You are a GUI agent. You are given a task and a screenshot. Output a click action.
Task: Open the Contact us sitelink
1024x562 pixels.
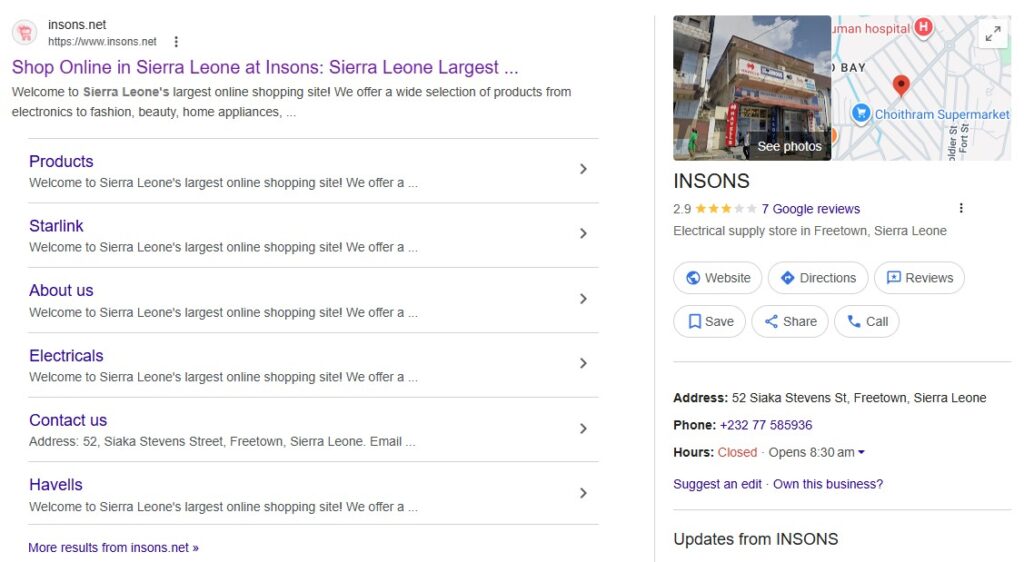pyautogui.click(x=68, y=420)
